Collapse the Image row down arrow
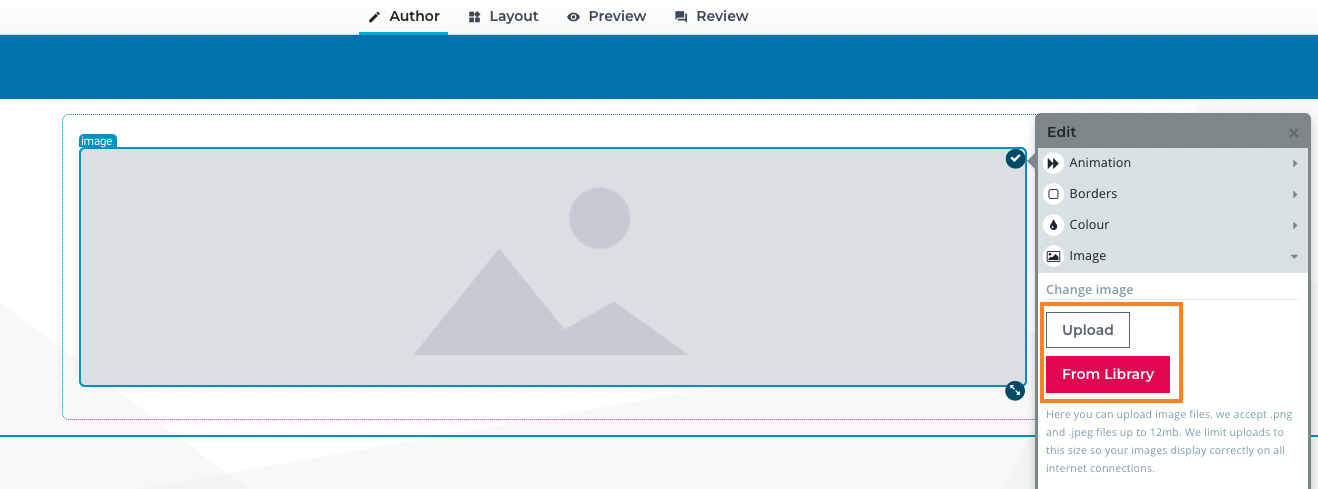This screenshot has height=489, width=1318. (1295, 256)
